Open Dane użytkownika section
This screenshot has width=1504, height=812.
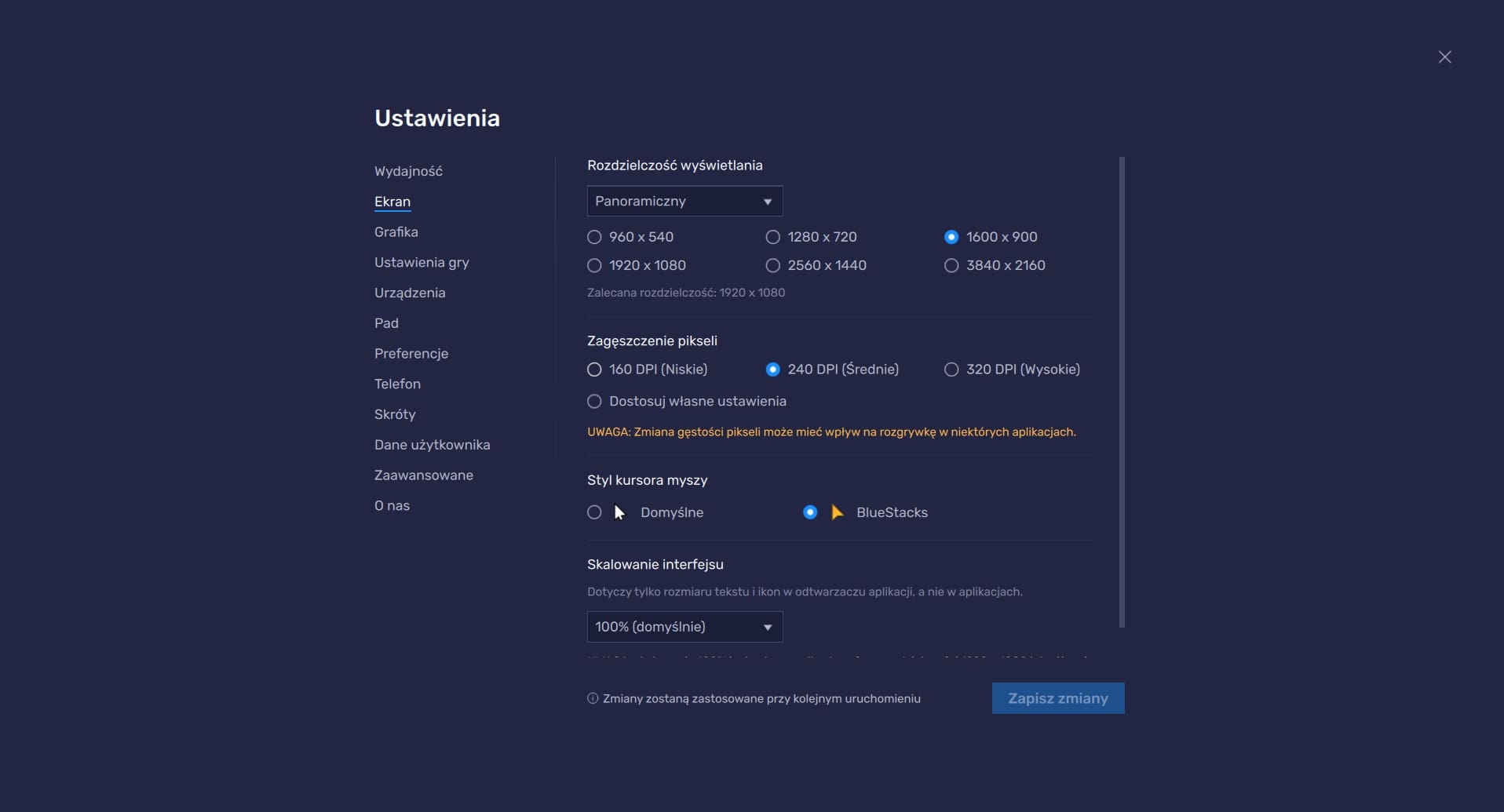tap(433, 445)
